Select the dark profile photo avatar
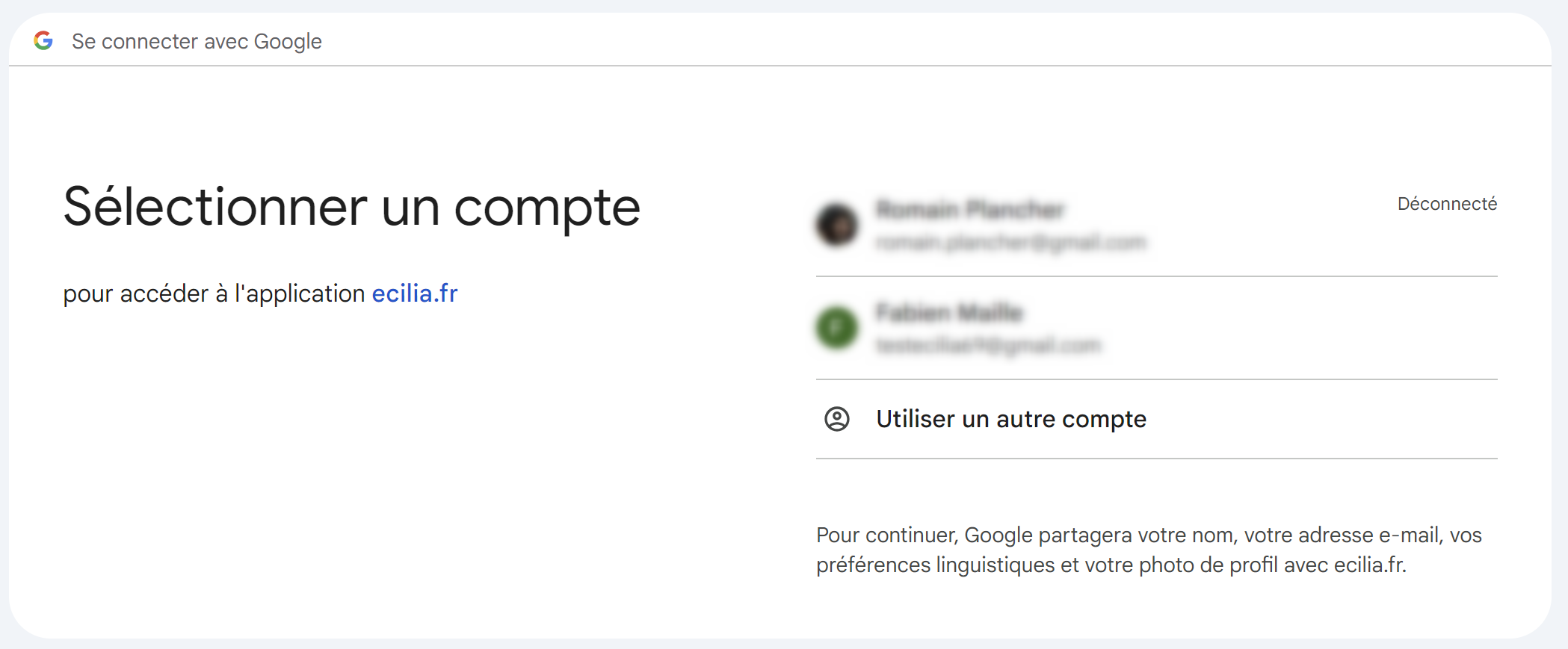The width and height of the screenshot is (1568, 649). (x=837, y=224)
